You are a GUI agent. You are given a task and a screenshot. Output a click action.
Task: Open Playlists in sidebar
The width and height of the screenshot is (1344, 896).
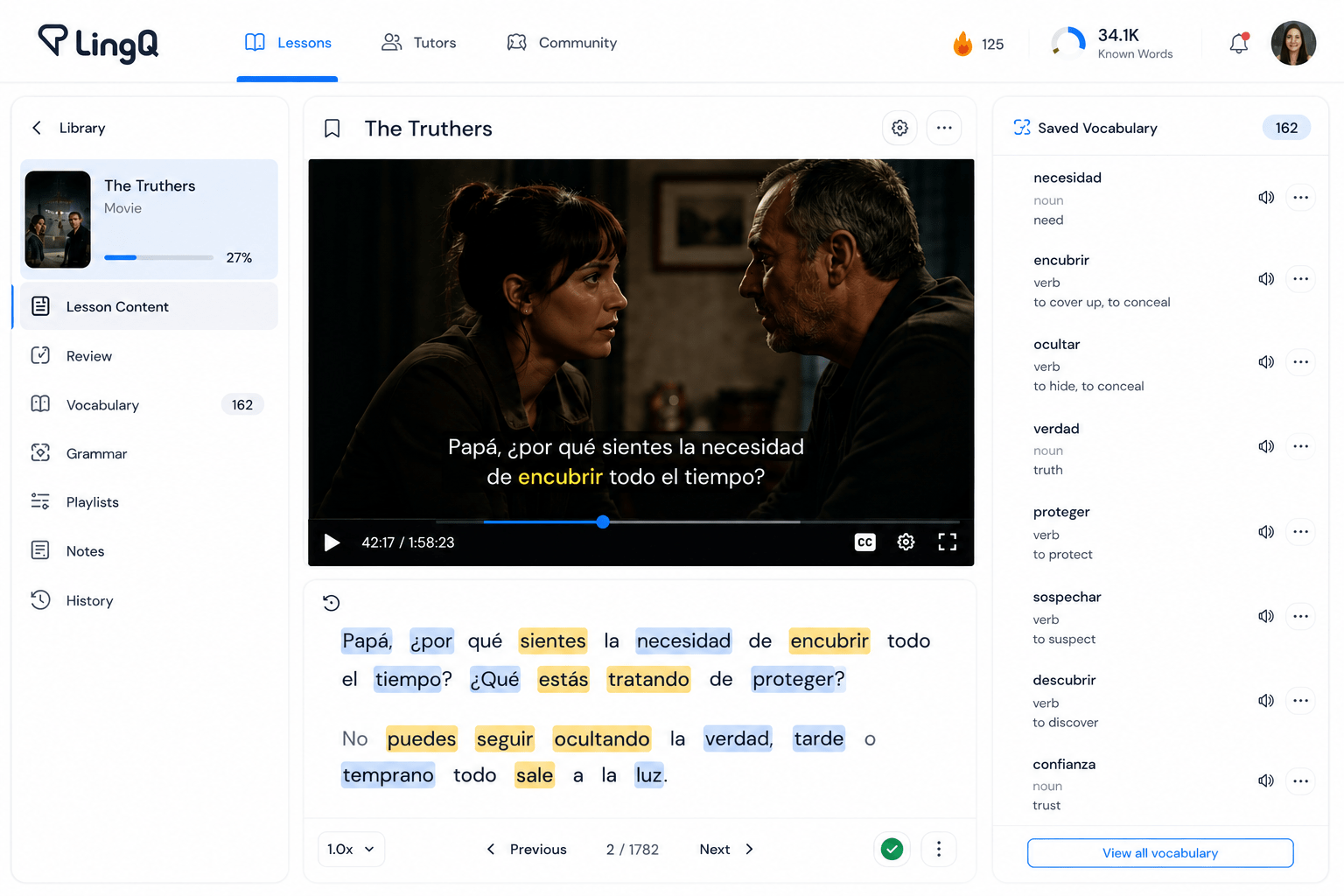coord(149,502)
